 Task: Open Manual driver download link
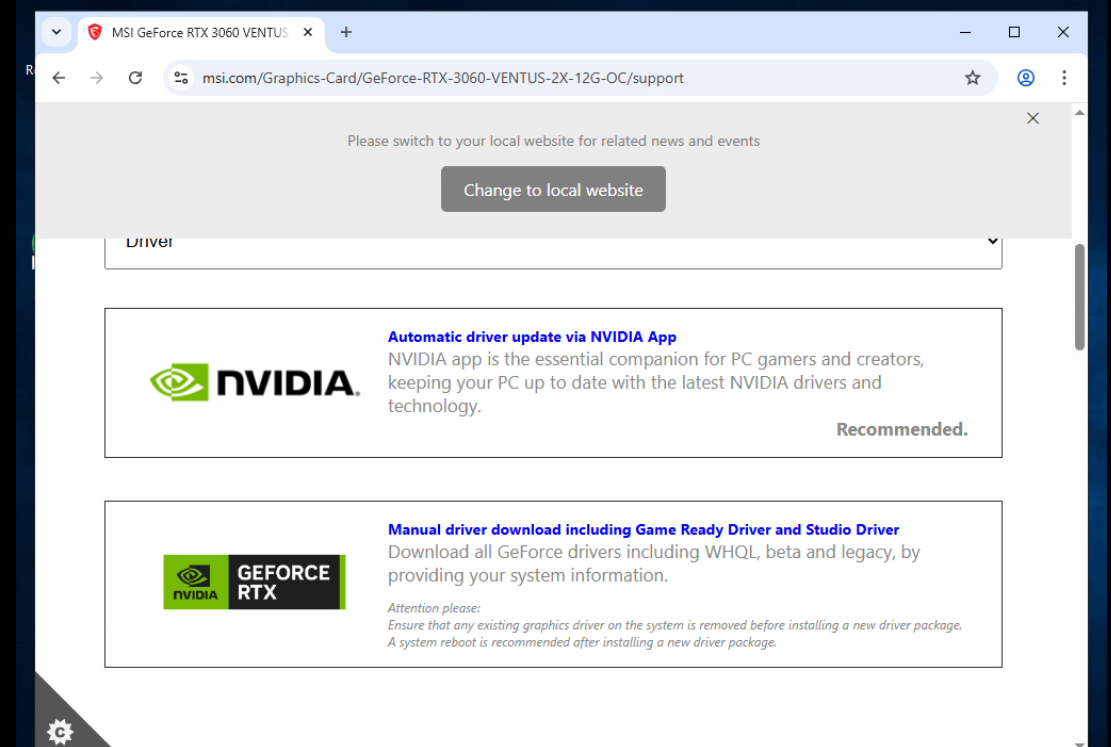643,530
